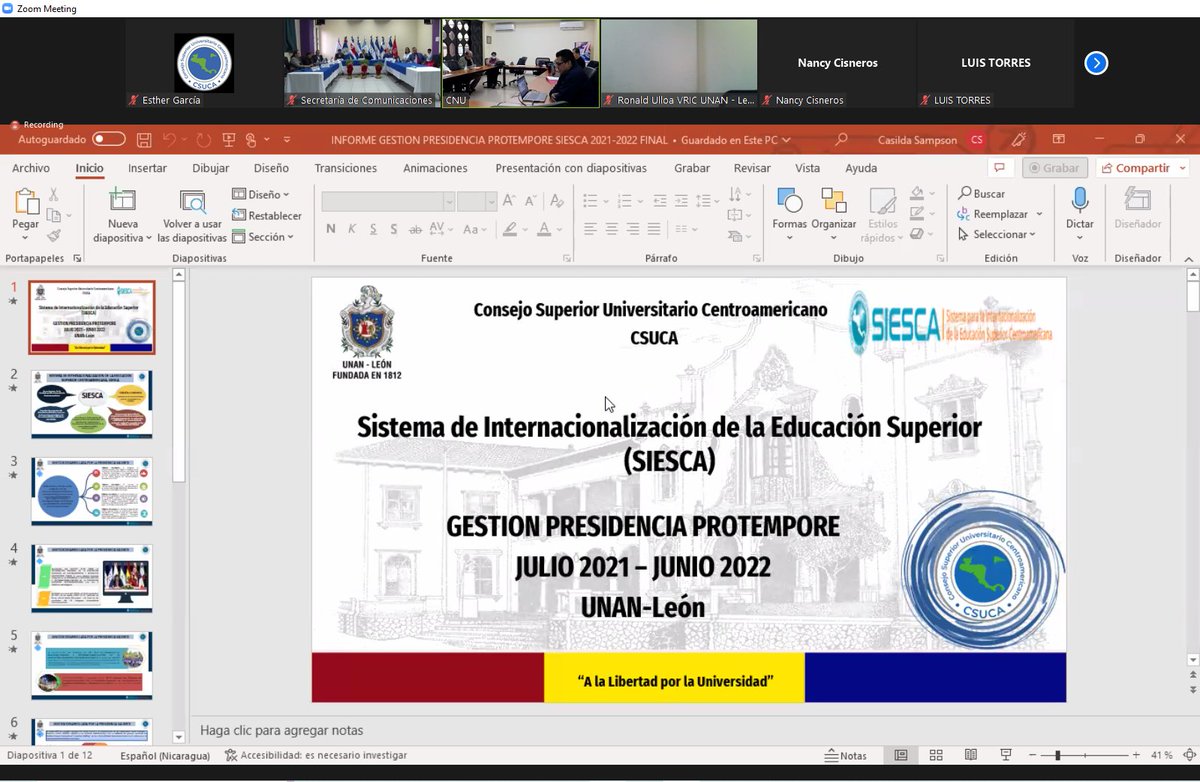The image size is (1200, 782).
Task: Click the Undo arrow icon
Action: (169, 140)
